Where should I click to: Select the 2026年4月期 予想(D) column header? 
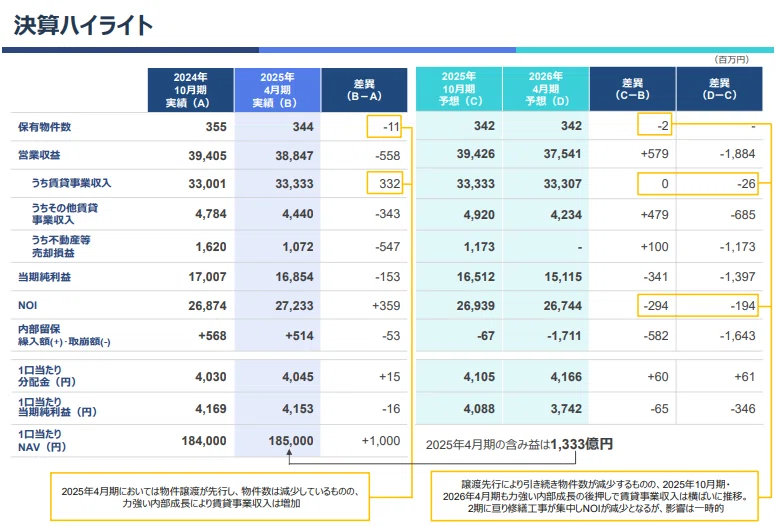pyautogui.click(x=546, y=89)
